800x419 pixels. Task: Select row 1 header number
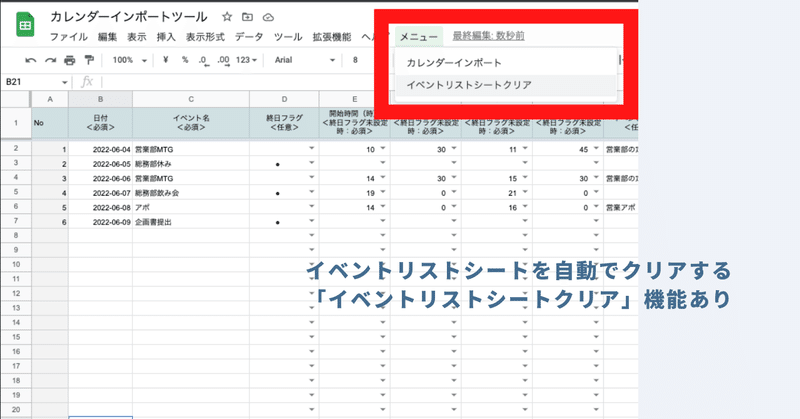pyautogui.click(x=16, y=122)
